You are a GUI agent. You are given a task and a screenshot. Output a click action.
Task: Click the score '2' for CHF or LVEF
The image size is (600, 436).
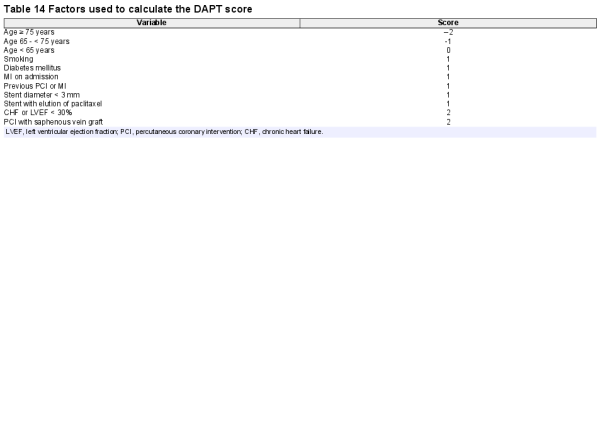pyautogui.click(x=448, y=113)
